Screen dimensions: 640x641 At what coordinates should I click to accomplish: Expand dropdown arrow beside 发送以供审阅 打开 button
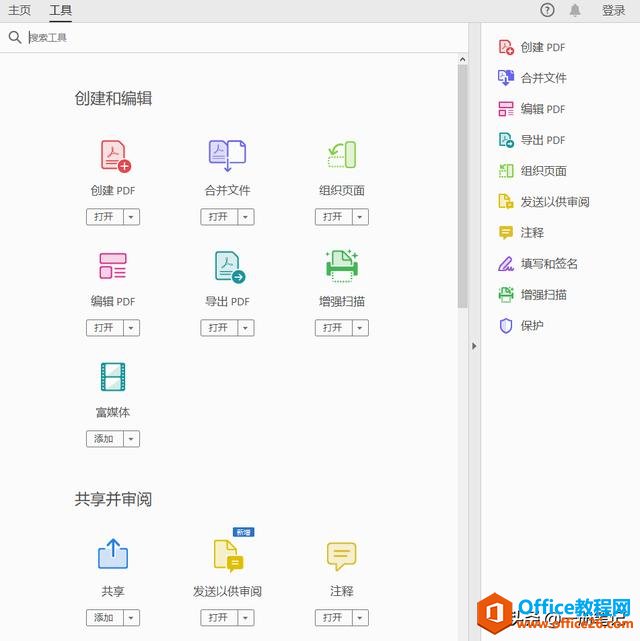point(246,618)
